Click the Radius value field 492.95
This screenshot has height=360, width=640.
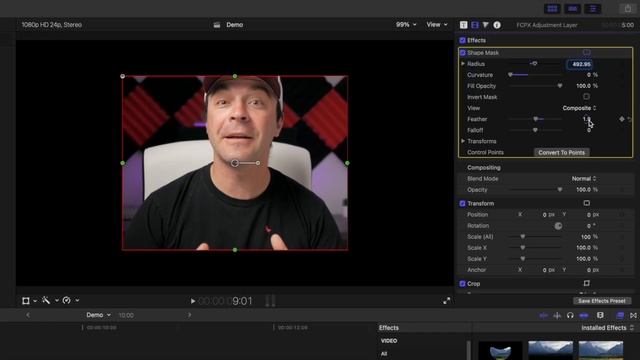pyautogui.click(x=580, y=64)
